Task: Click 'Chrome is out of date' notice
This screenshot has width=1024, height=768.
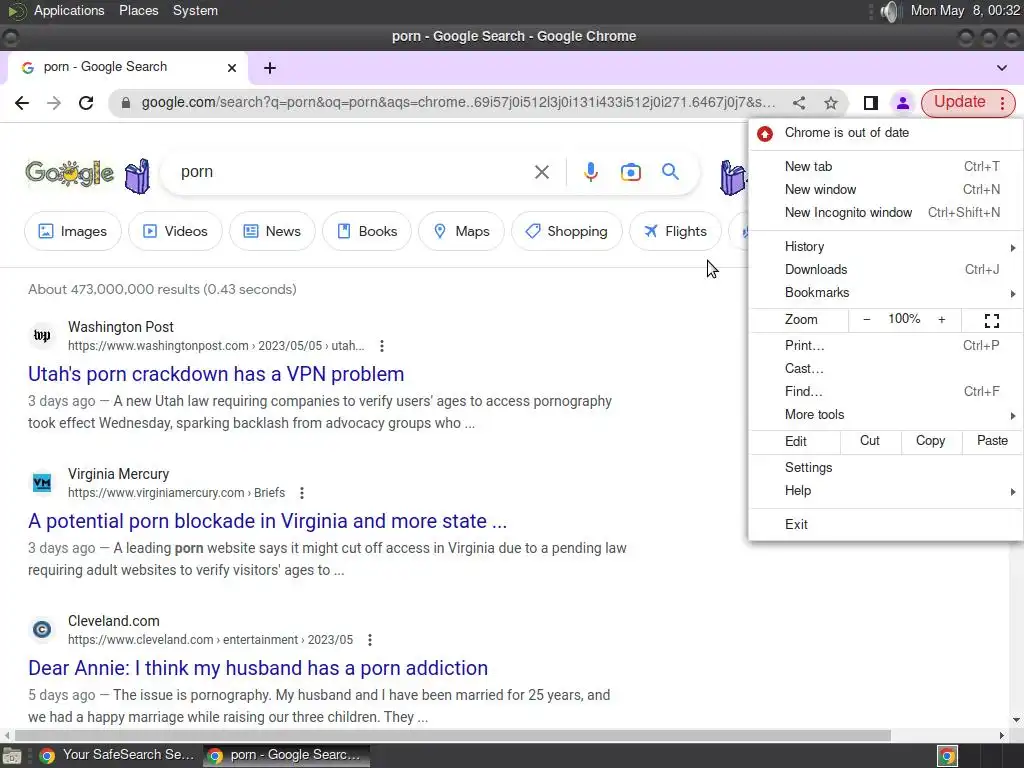Action: pyautogui.click(x=886, y=133)
